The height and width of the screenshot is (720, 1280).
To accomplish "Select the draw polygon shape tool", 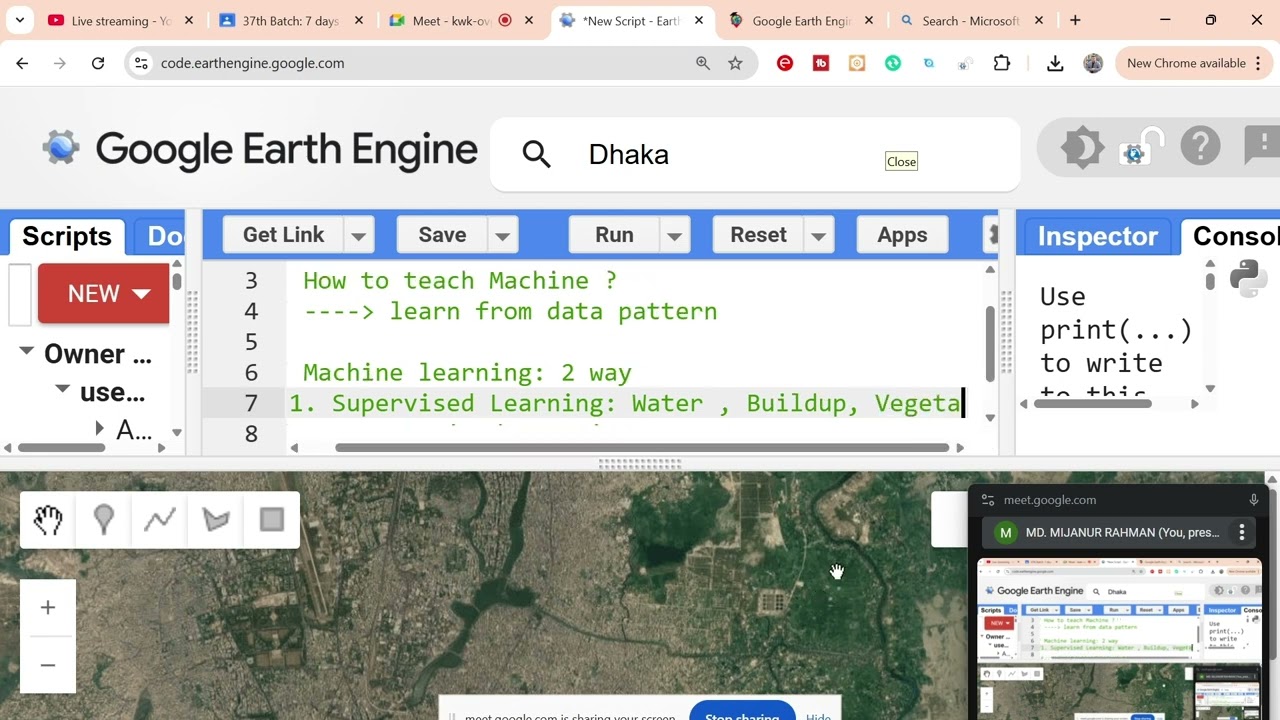I will (216, 520).
